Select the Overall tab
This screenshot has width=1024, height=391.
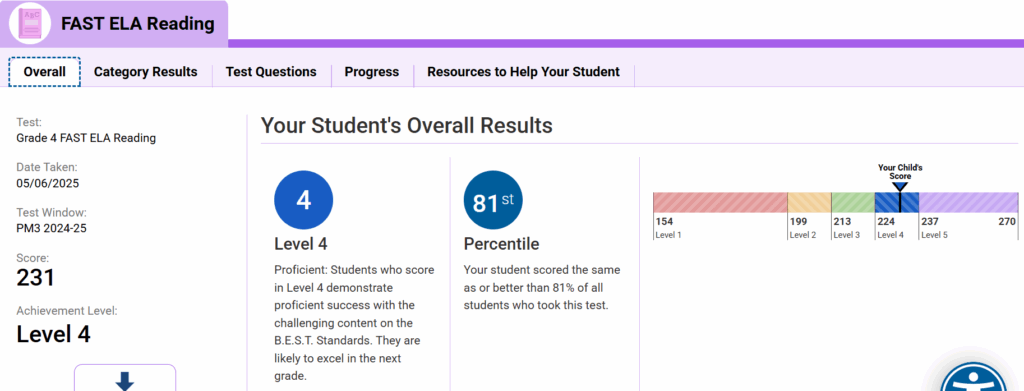pyautogui.click(x=44, y=72)
